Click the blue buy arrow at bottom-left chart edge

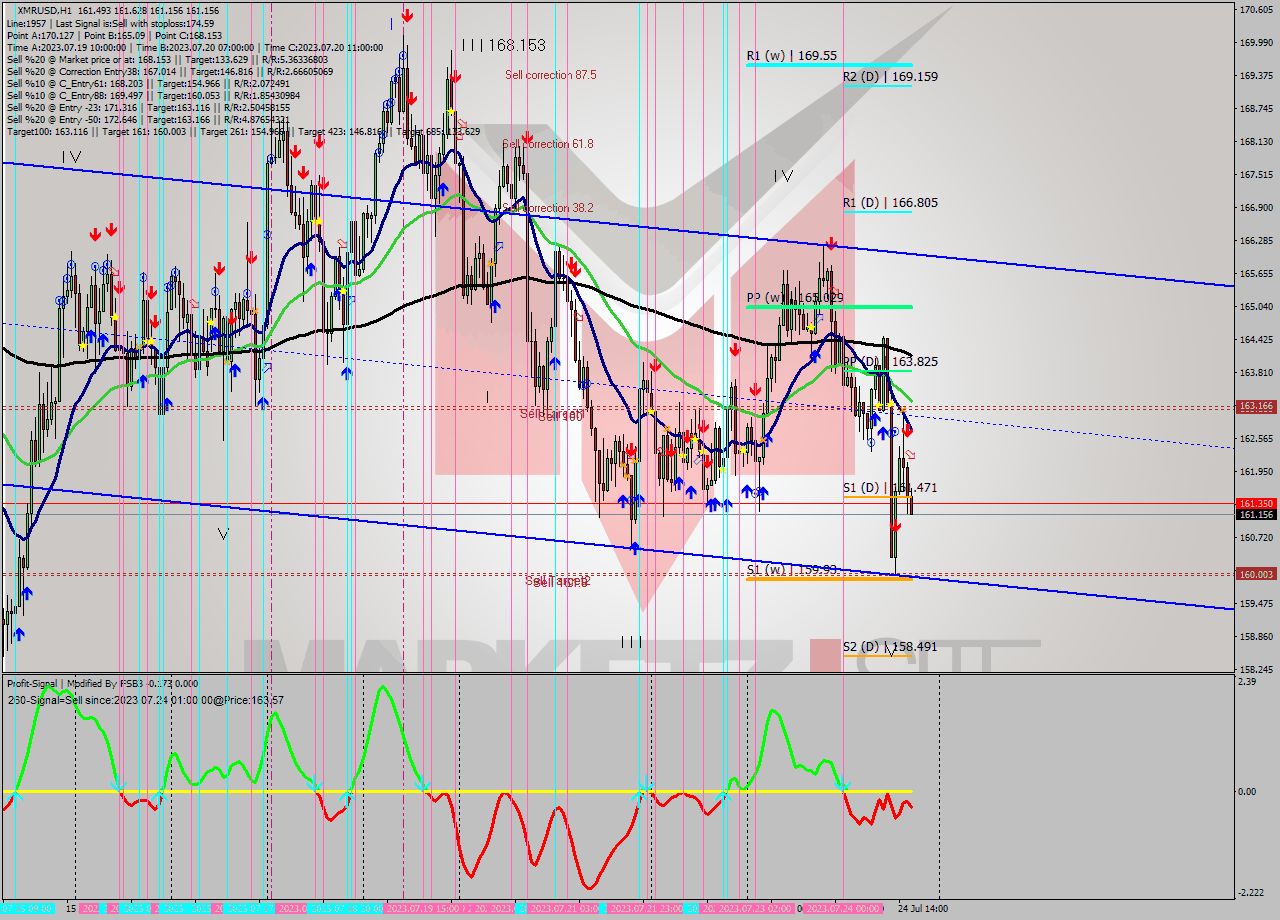click(19, 634)
